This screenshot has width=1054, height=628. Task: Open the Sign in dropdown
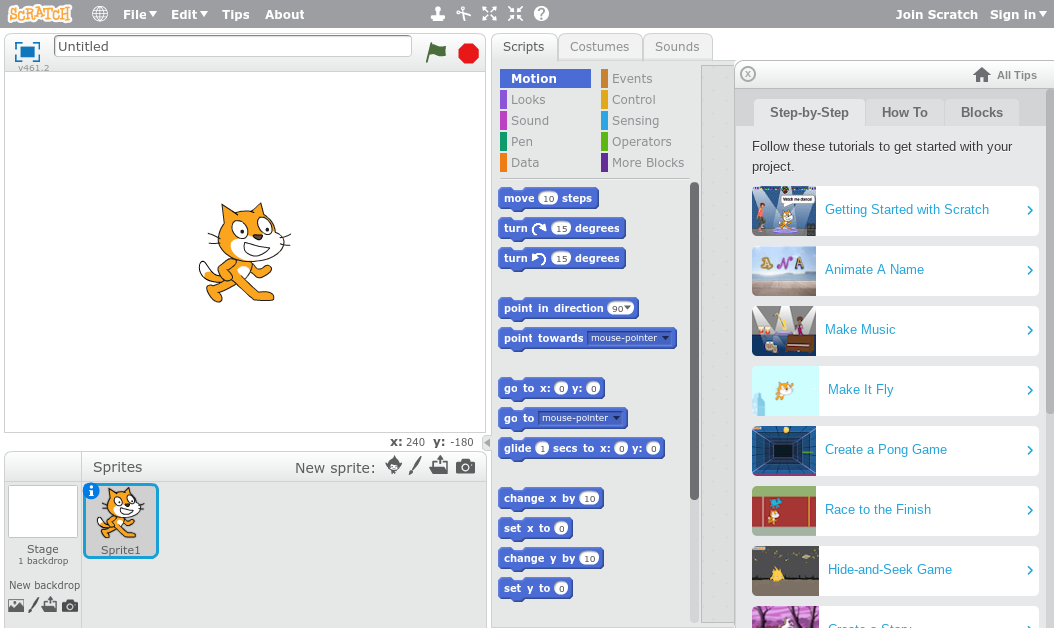1018,14
